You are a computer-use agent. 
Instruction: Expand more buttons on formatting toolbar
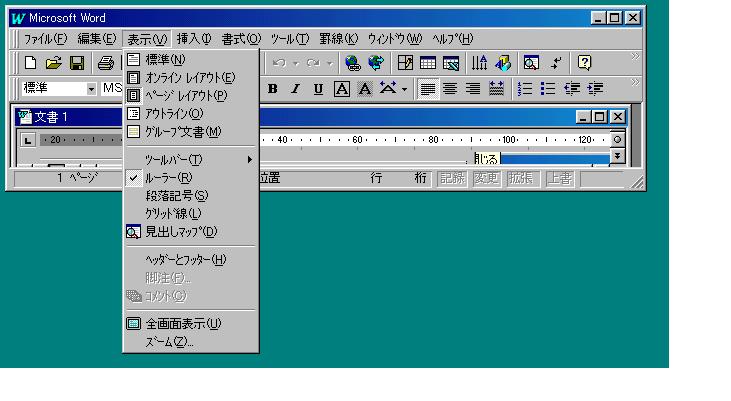click(x=635, y=83)
